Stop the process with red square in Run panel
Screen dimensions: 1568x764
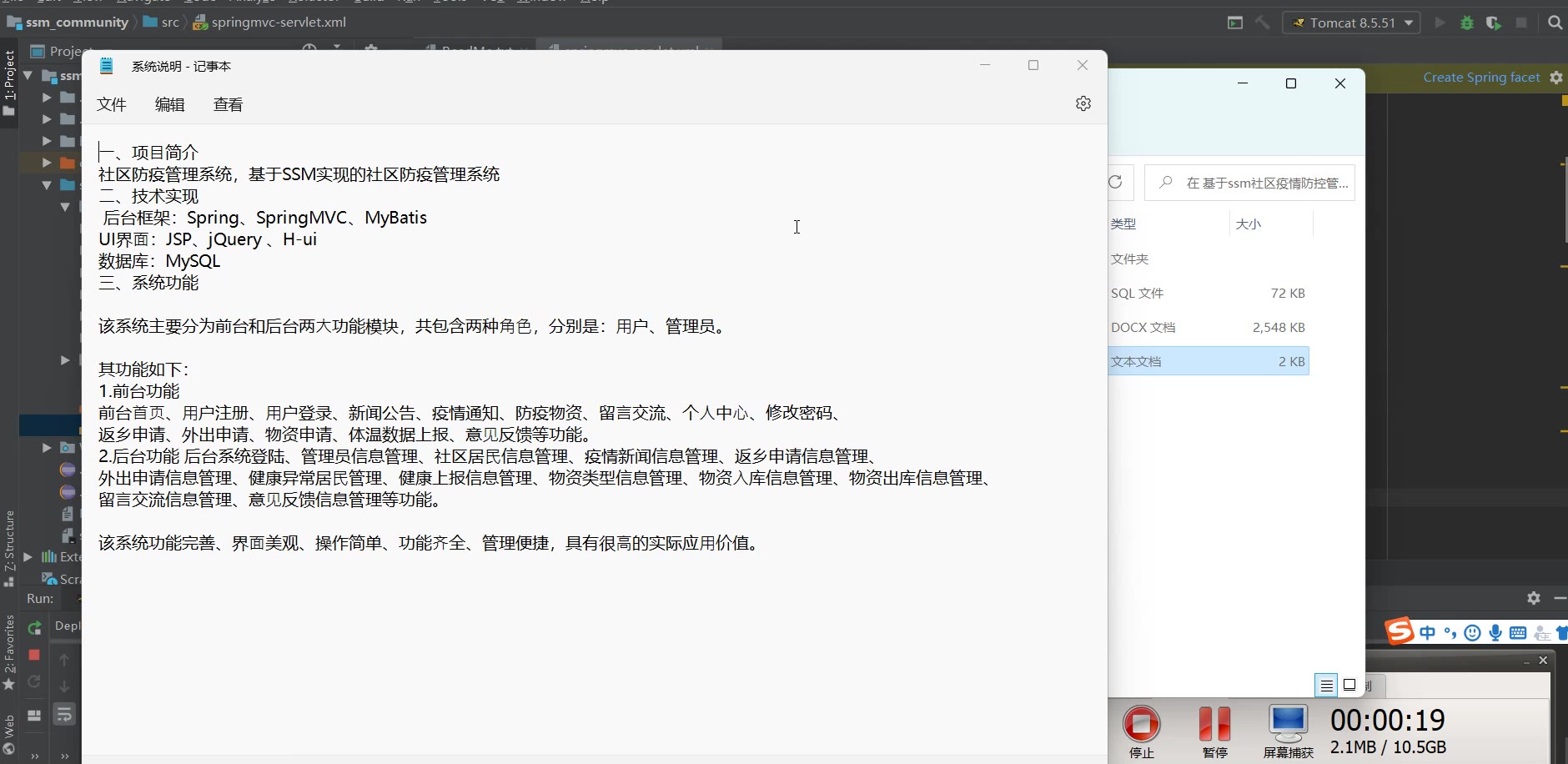(x=34, y=655)
